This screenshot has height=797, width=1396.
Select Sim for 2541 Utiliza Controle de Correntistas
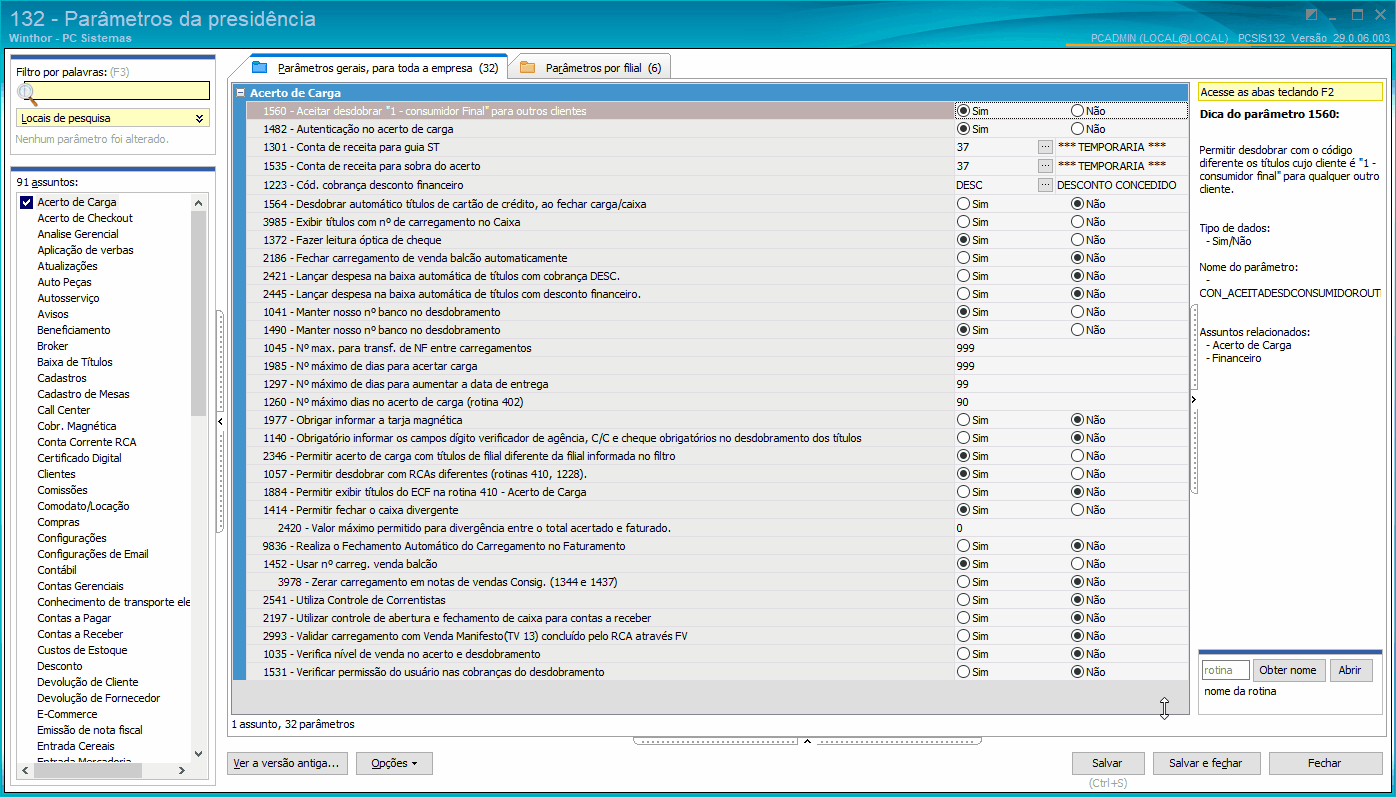tap(964, 600)
